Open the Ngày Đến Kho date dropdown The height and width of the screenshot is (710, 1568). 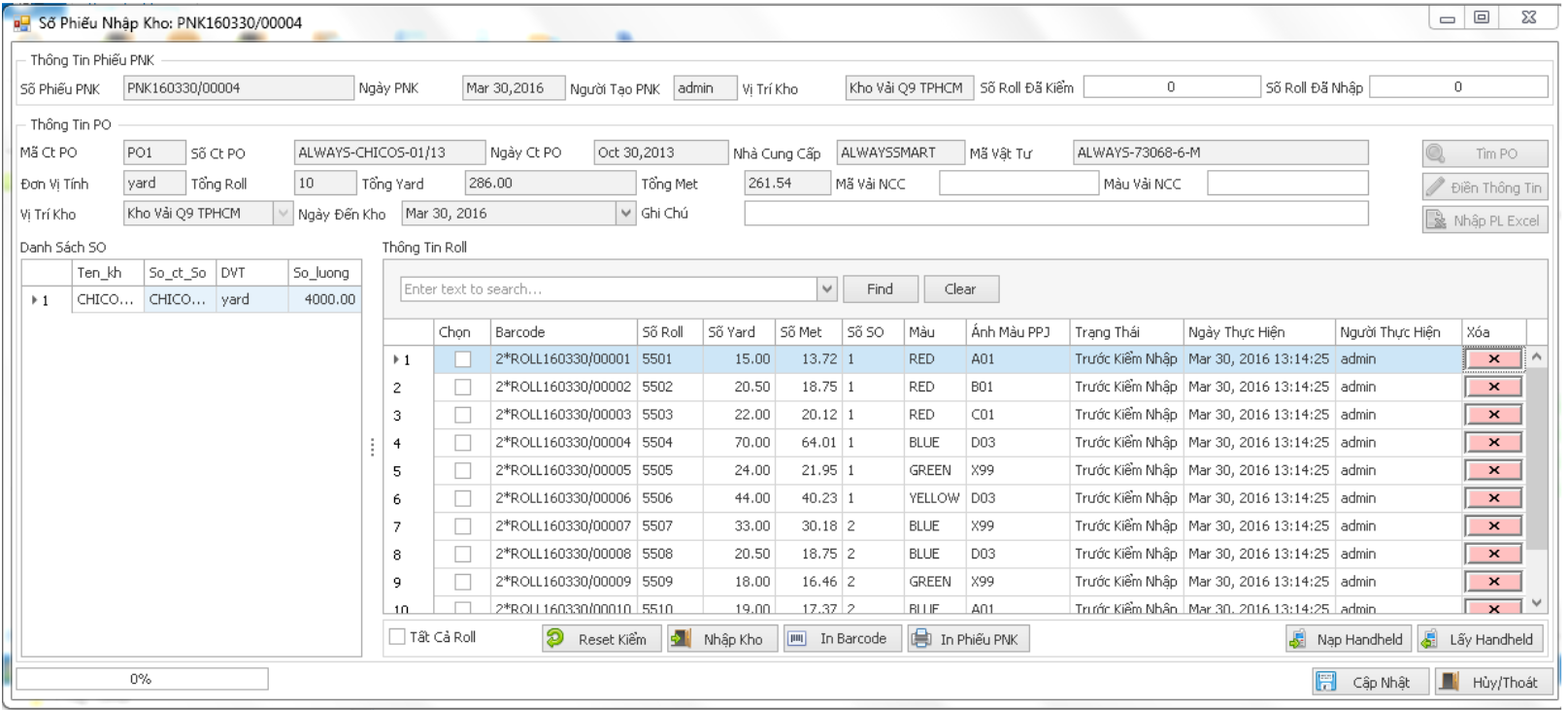[x=626, y=213]
